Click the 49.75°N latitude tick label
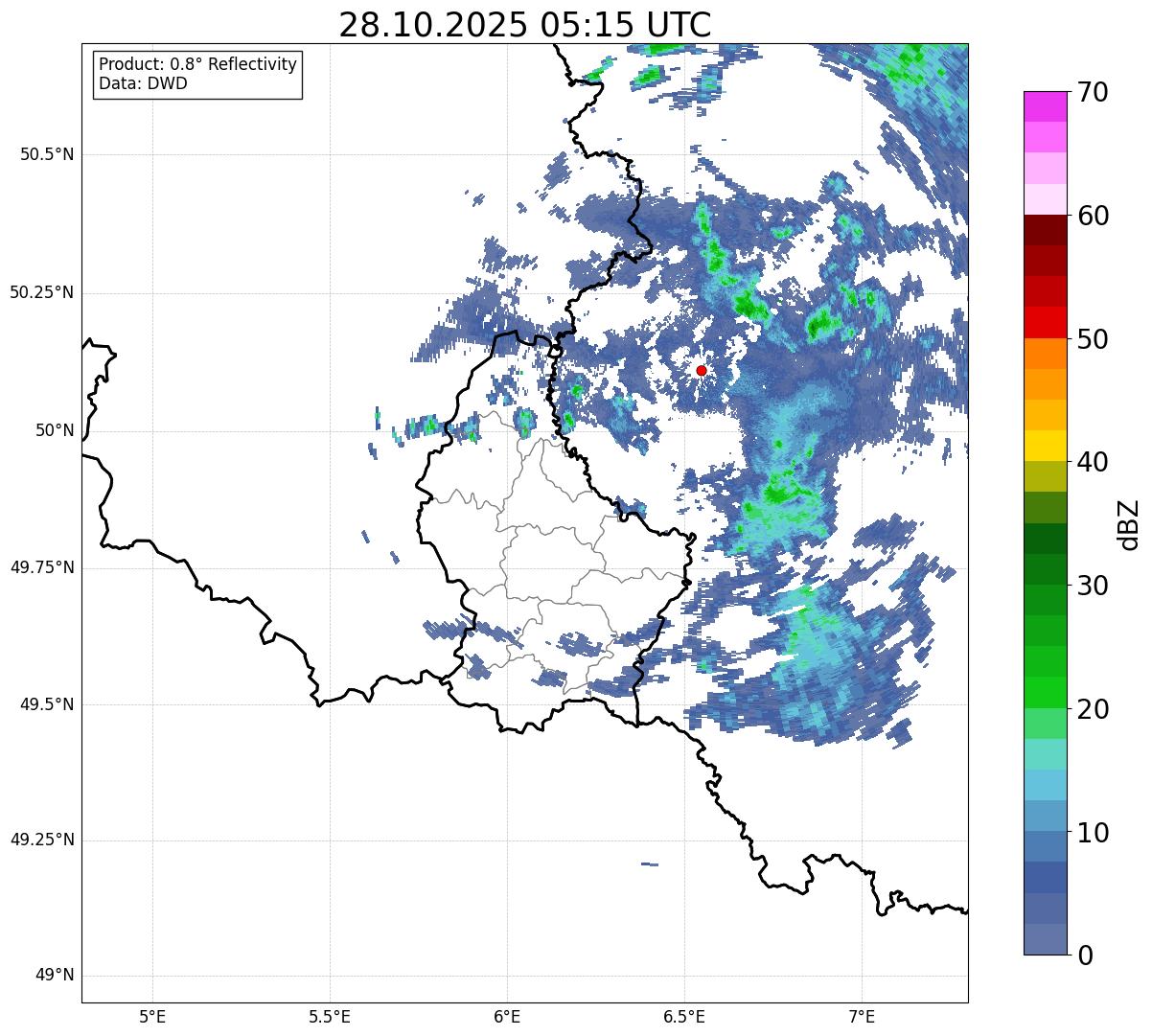Image resolution: width=1152 pixels, height=1036 pixels. 42,567
